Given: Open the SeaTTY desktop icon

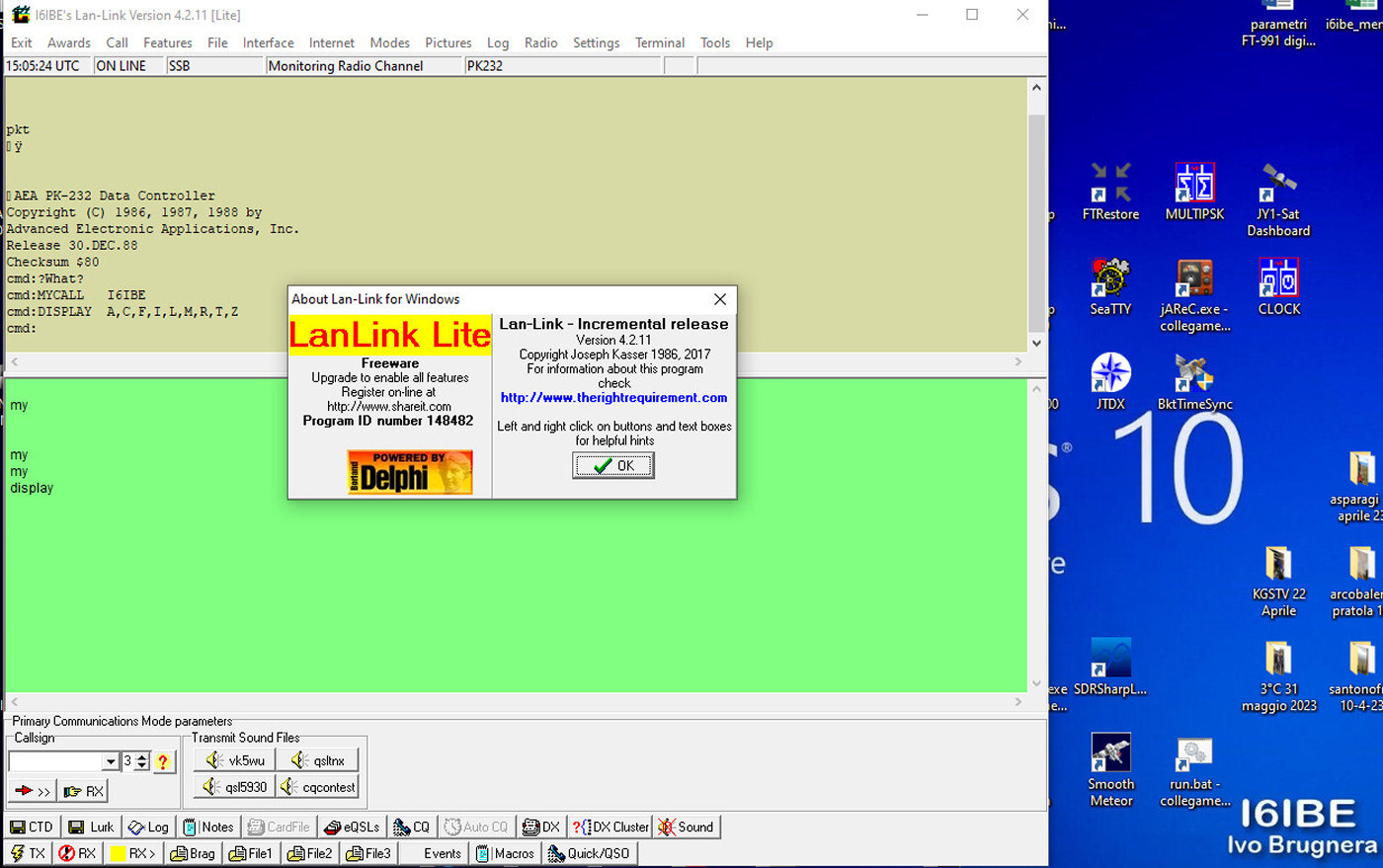Looking at the screenshot, I should click(1110, 286).
